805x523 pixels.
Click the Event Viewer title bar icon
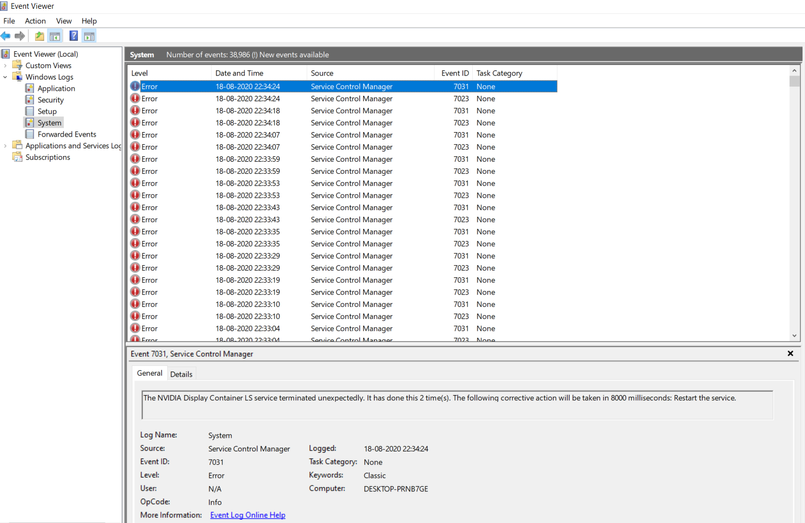(4, 6)
